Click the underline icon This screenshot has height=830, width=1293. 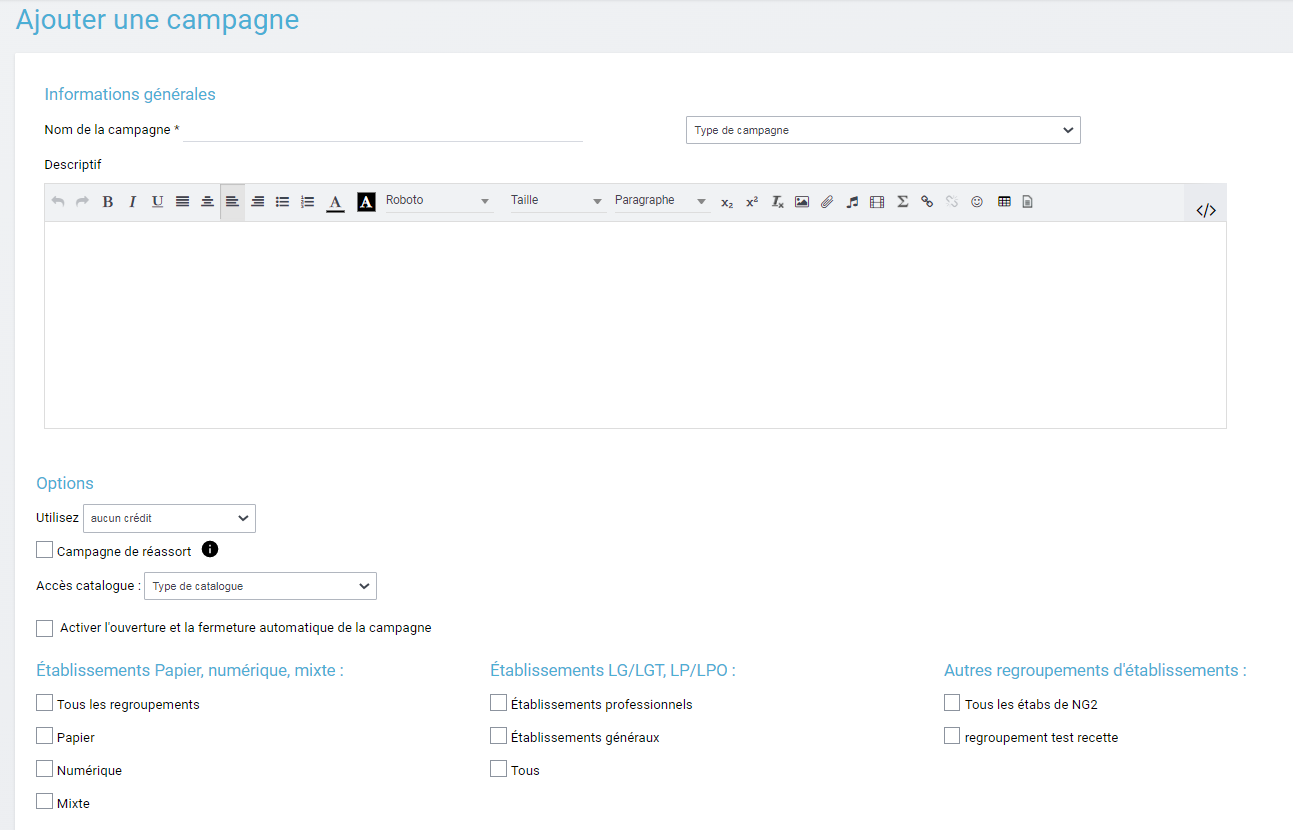coord(157,202)
